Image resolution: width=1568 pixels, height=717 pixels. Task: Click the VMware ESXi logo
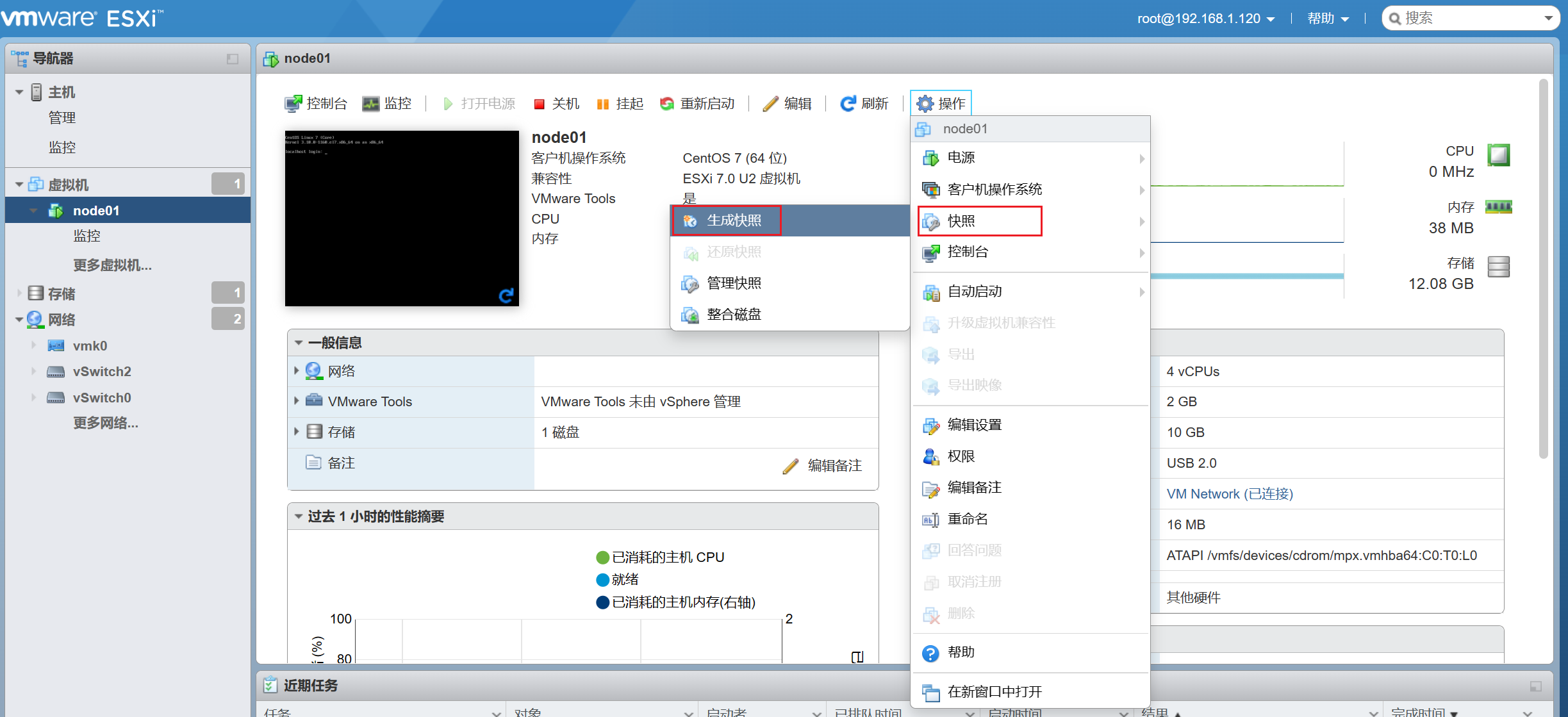82,18
